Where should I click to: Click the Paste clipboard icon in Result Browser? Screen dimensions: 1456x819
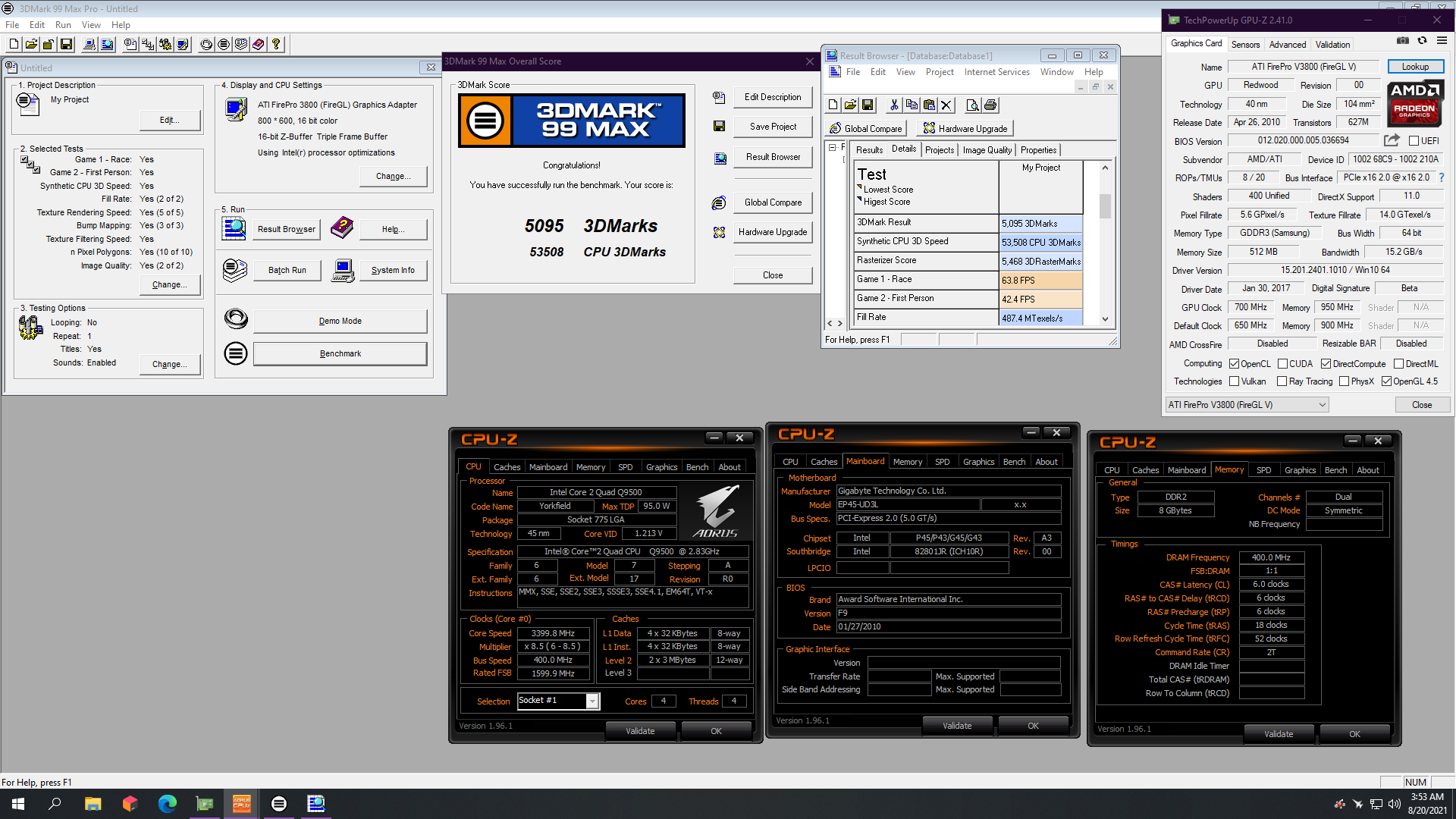tap(929, 105)
